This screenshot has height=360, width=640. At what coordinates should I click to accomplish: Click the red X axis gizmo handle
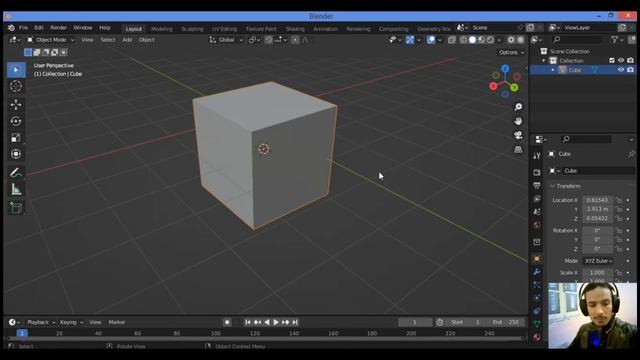pos(493,86)
